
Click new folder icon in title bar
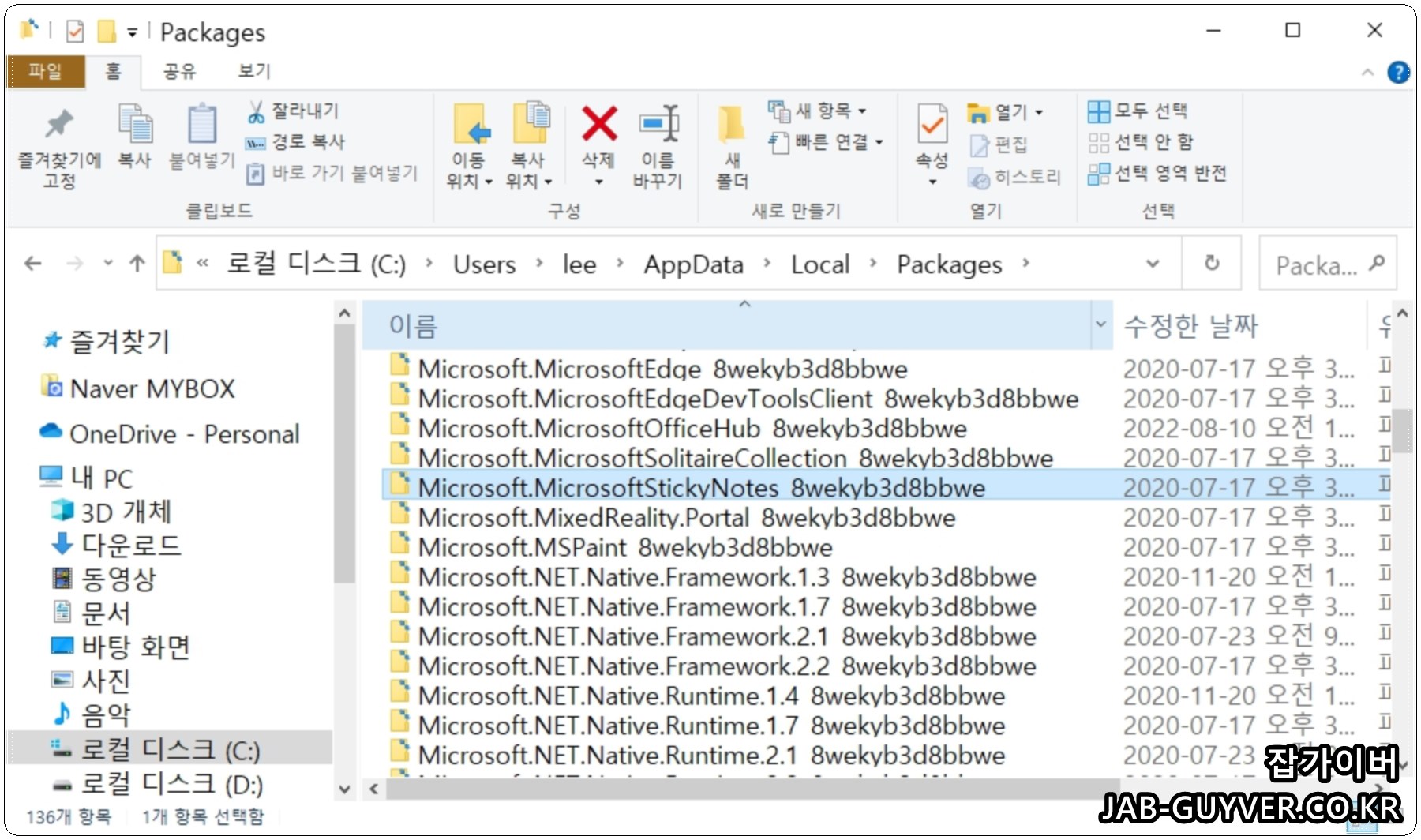[x=106, y=32]
